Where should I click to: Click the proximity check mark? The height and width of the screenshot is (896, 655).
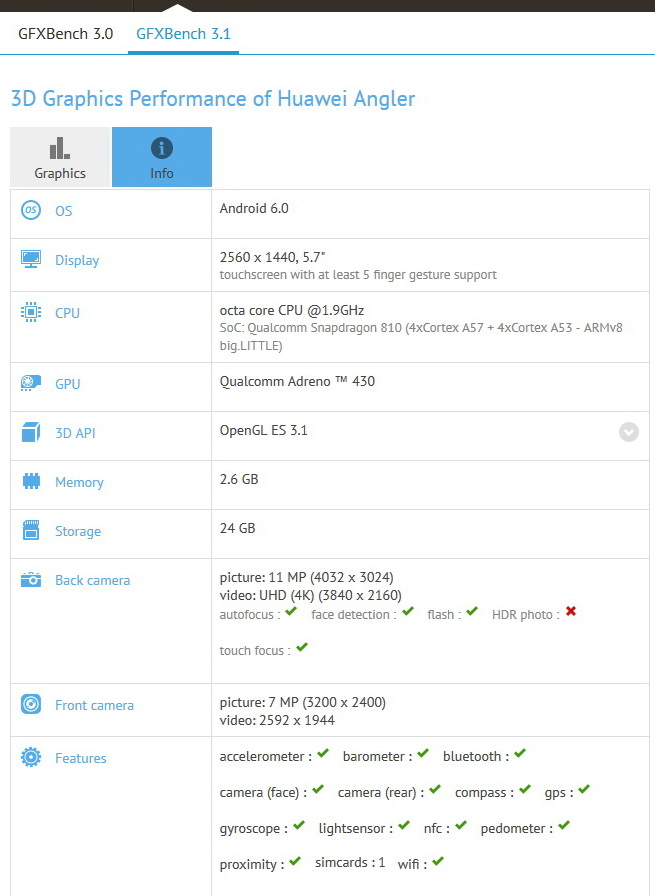pyautogui.click(x=295, y=861)
